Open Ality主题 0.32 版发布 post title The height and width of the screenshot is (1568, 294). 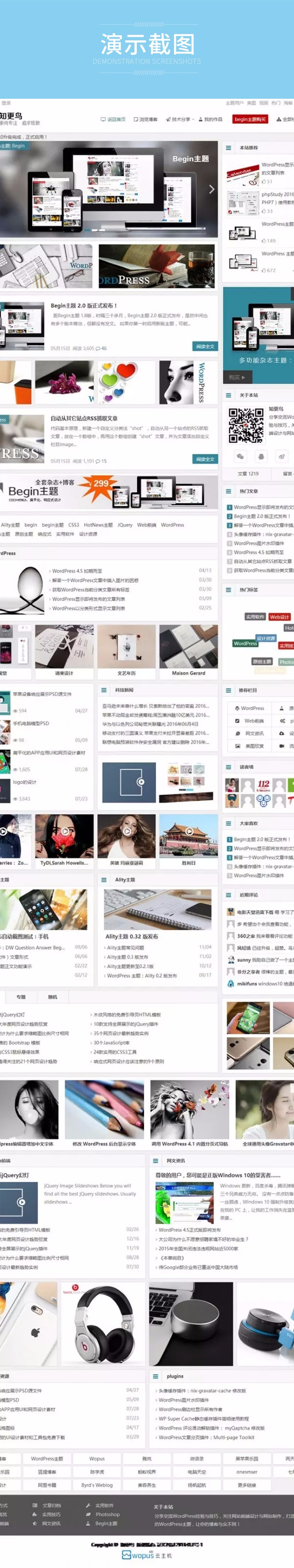[x=131, y=936]
